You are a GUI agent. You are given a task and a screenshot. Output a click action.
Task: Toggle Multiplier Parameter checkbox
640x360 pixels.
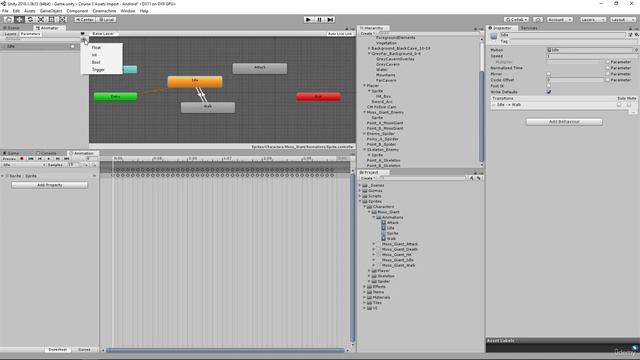tap(608, 62)
